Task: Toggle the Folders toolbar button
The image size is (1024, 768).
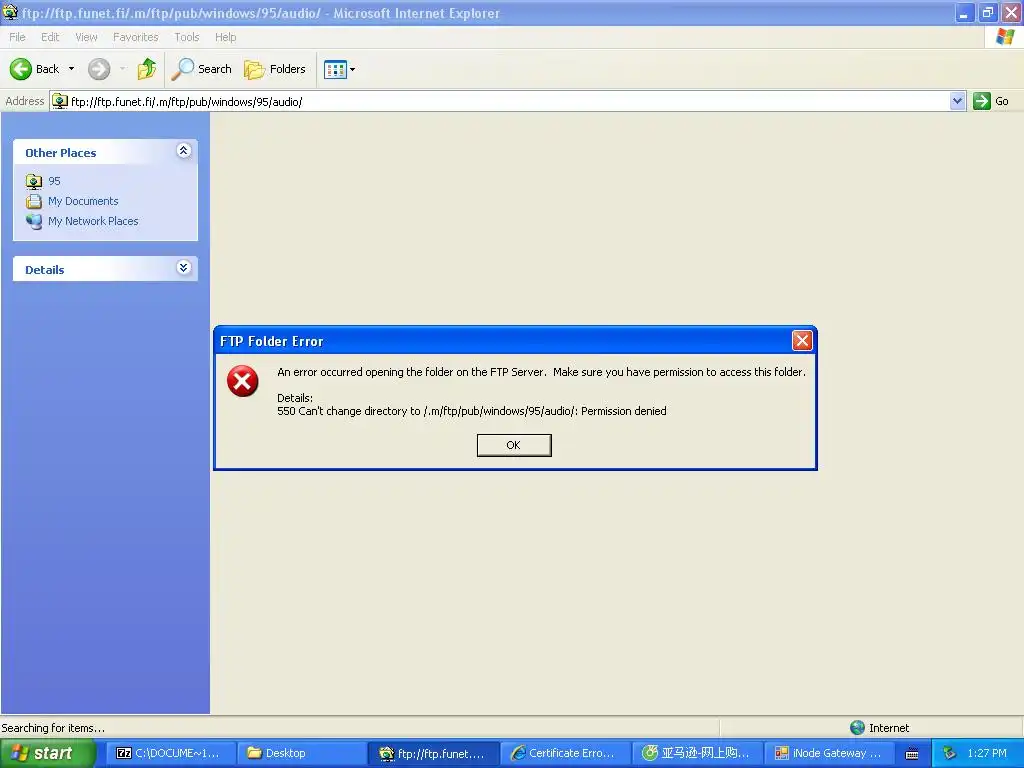Action: (274, 69)
